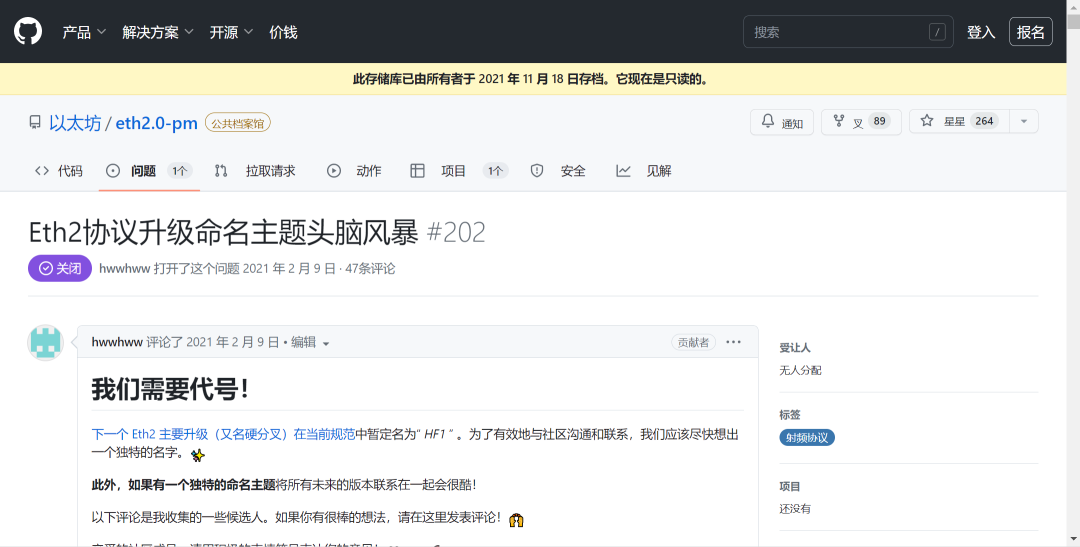Switch to the 动作 tab
Image resolution: width=1080 pixels, height=547 pixels.
355,171
